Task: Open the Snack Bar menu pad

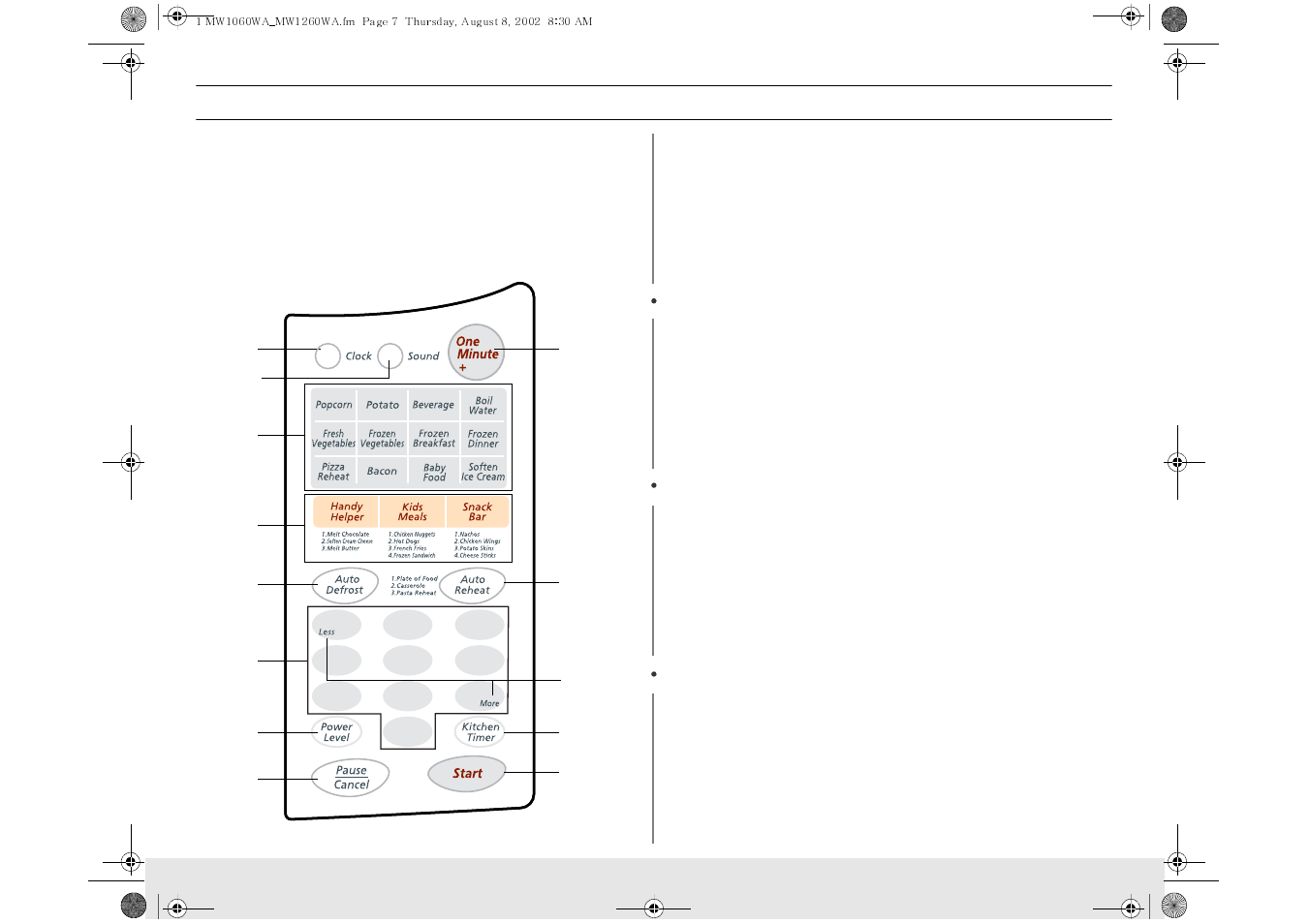Action: [x=478, y=511]
